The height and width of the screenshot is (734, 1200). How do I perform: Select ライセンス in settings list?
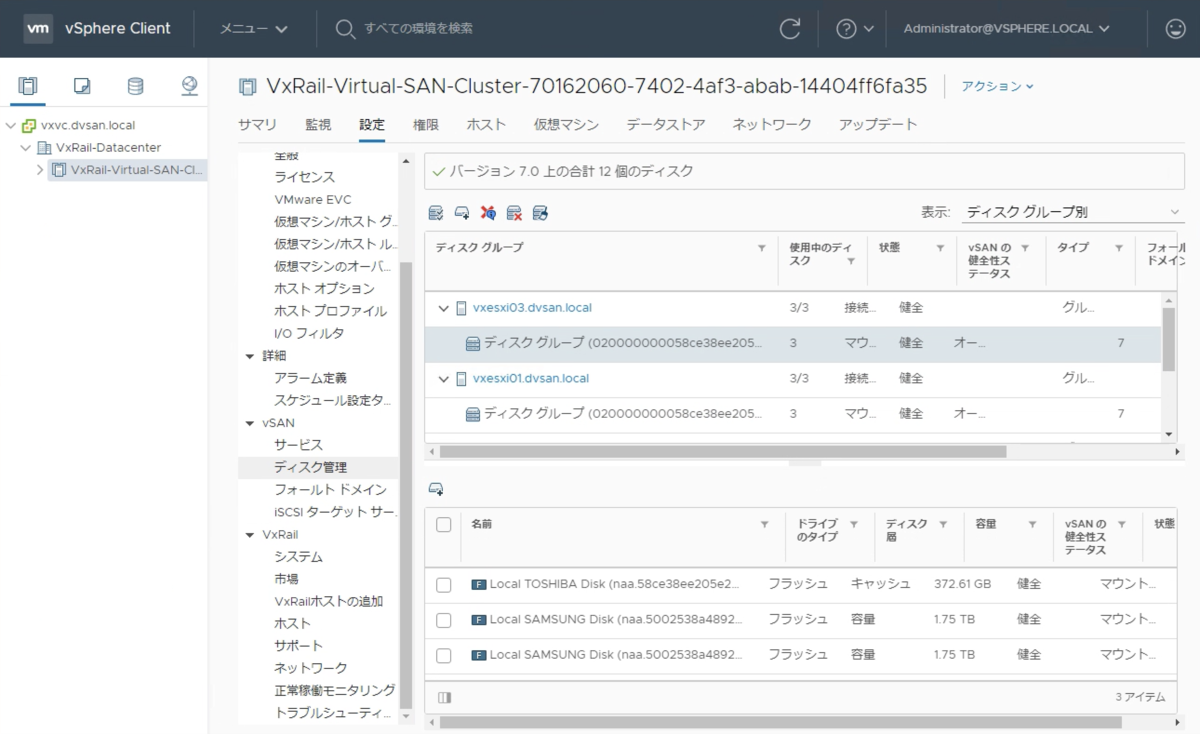pos(305,177)
